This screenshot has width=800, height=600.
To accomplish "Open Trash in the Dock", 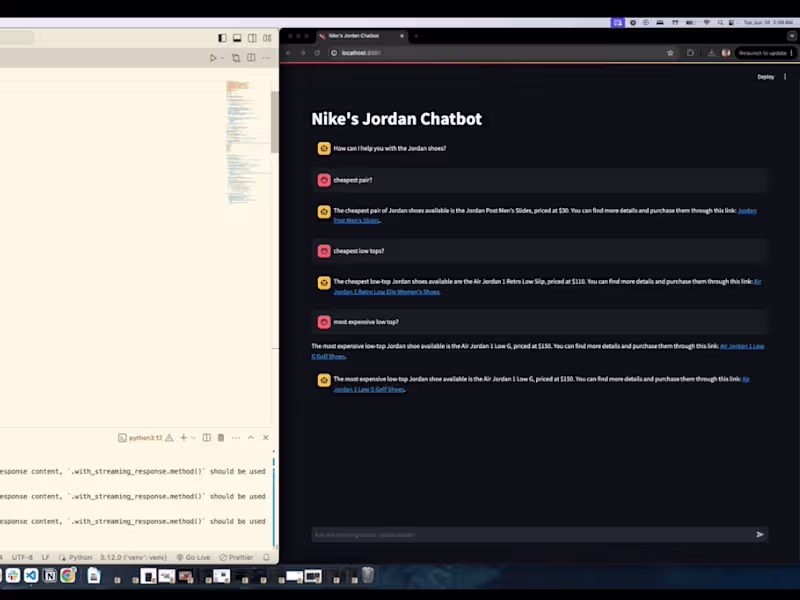I will 368,576.
